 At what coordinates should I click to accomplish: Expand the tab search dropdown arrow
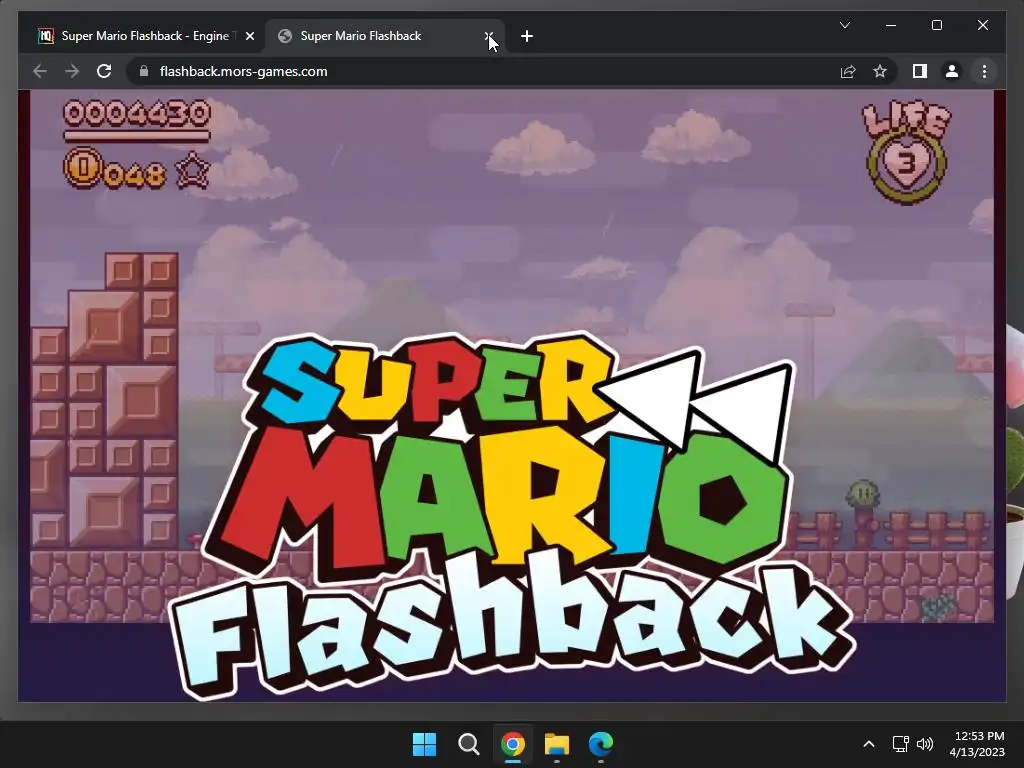[x=844, y=25]
